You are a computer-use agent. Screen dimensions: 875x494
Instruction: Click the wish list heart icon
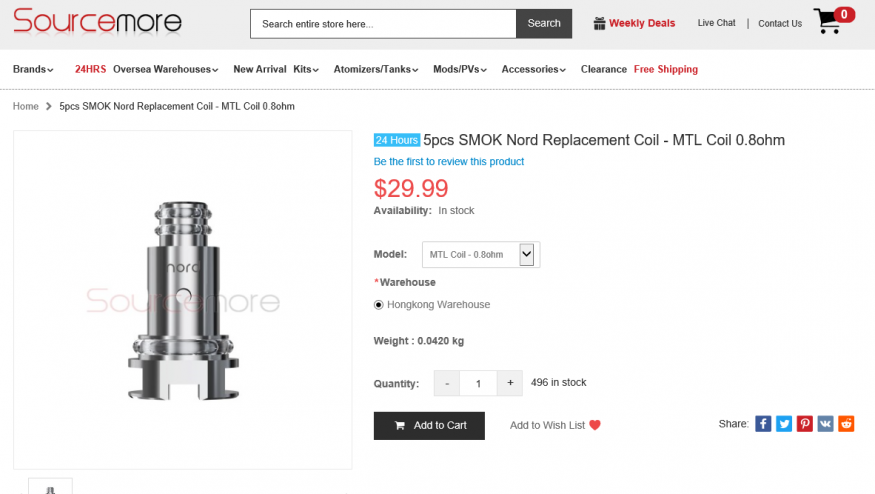595,425
